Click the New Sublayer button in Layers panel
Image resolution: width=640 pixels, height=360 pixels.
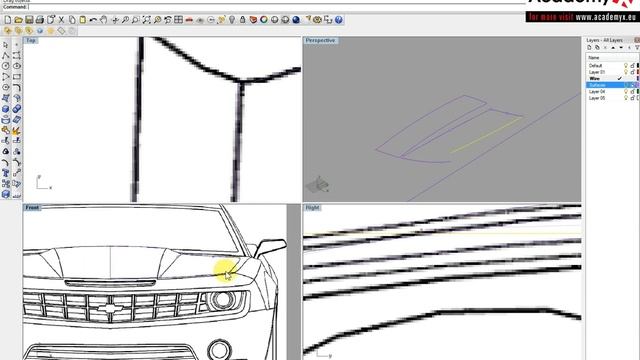click(597, 47)
